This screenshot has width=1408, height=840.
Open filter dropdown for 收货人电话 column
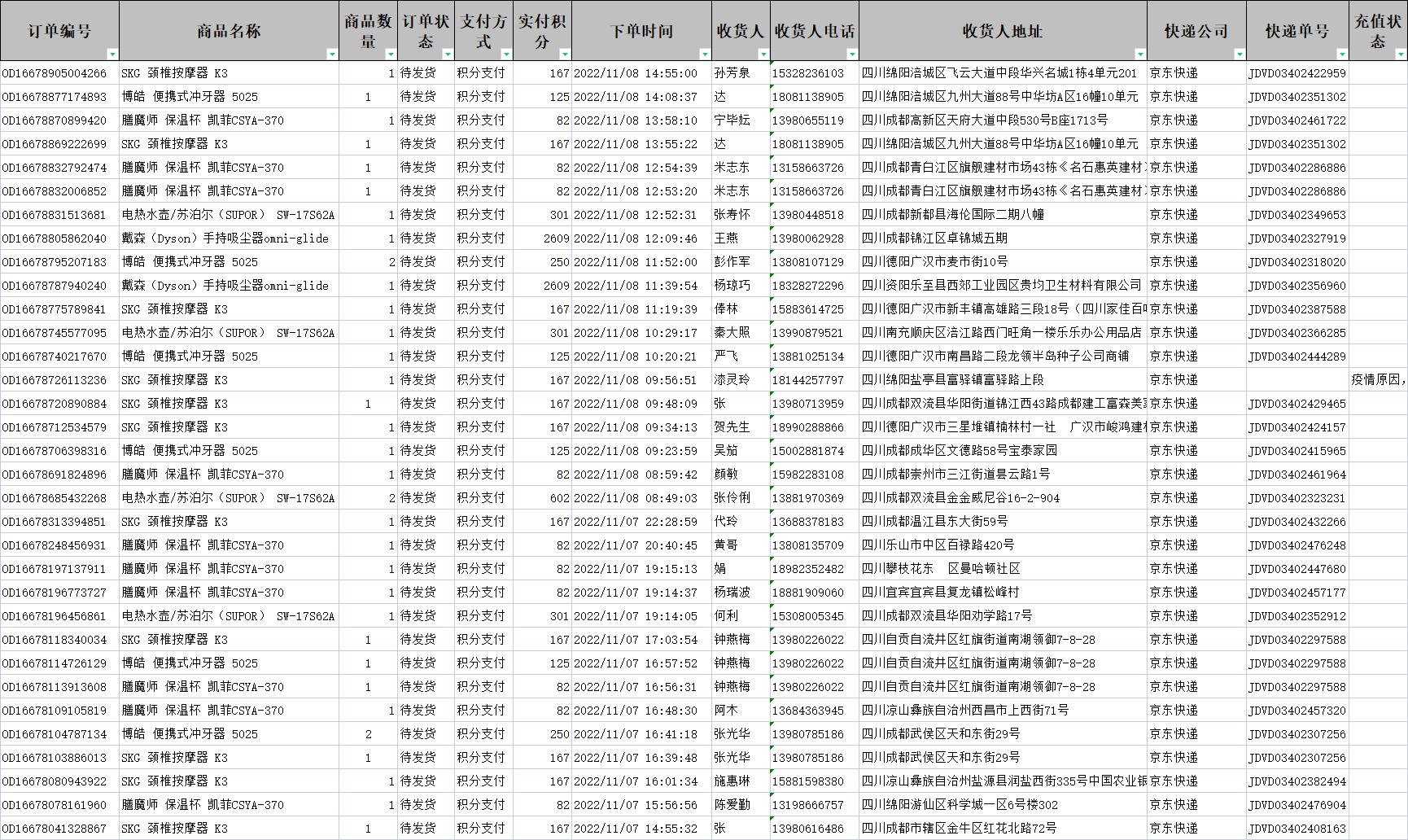852,54
